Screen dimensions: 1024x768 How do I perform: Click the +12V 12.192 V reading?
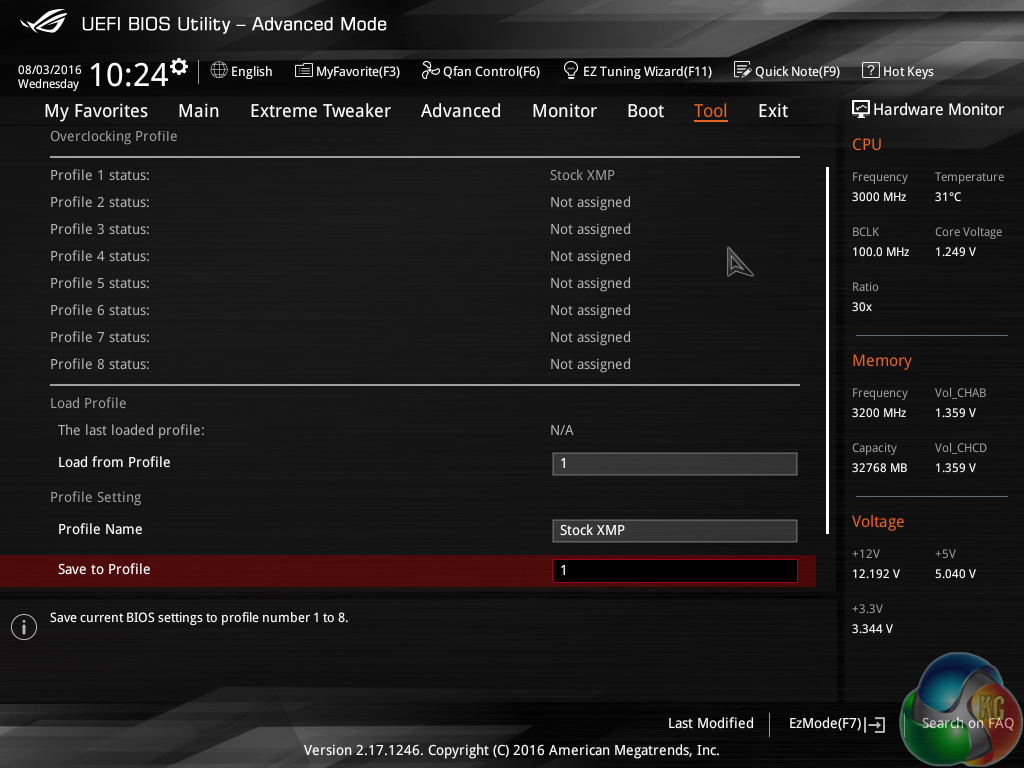876,573
